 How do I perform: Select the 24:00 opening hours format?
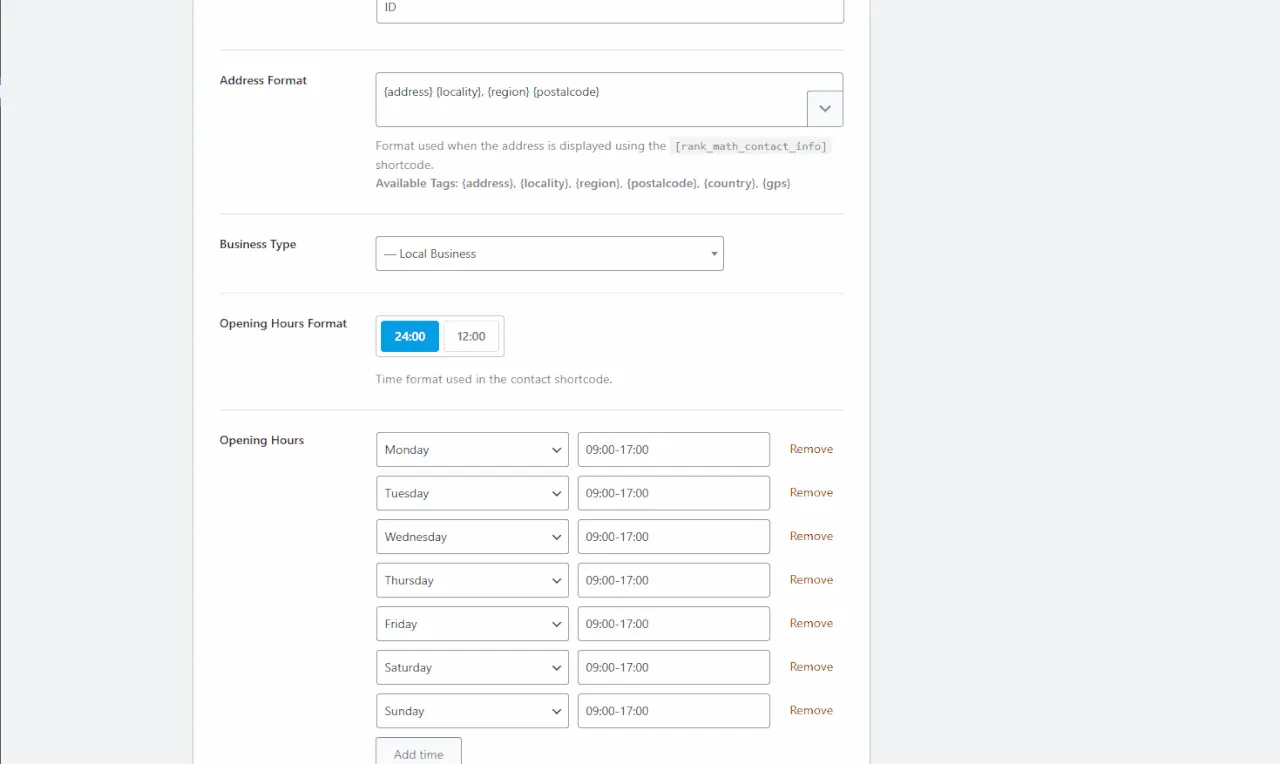point(409,336)
